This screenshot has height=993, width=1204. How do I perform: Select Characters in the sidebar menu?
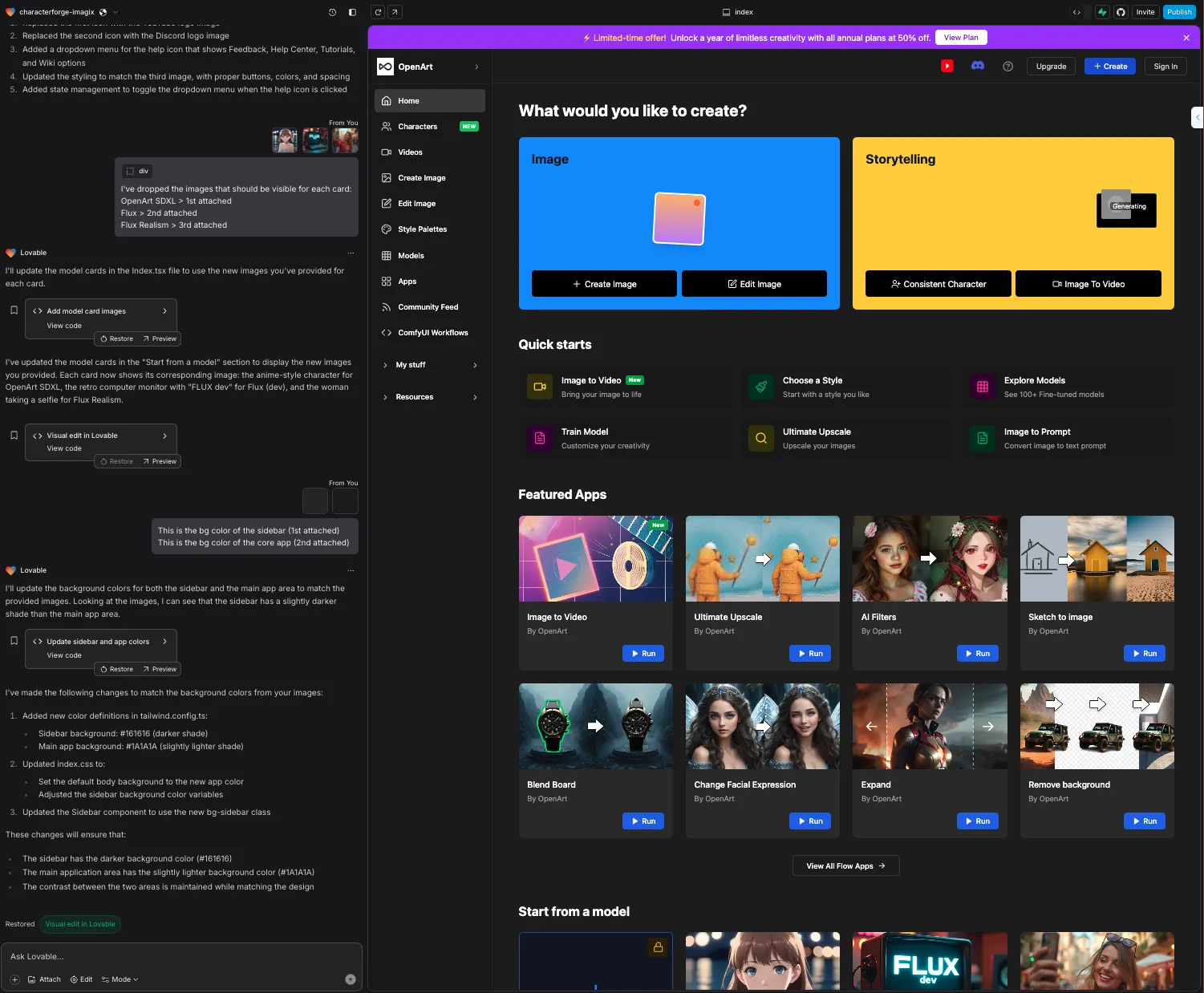(430, 127)
